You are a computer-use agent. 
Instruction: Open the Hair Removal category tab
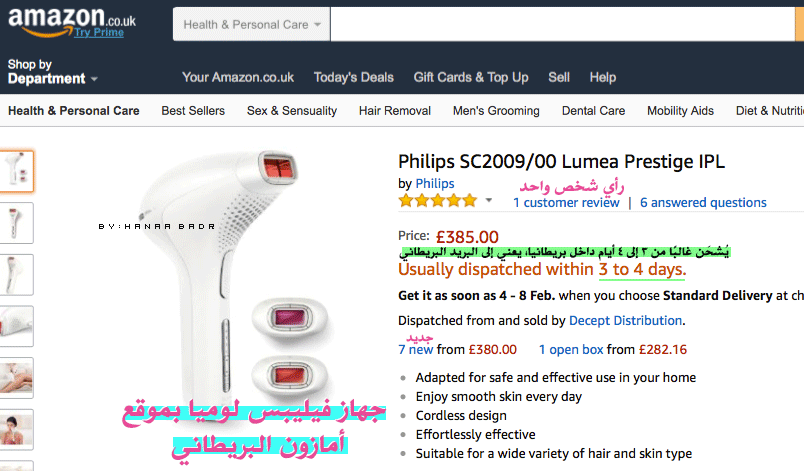[x=395, y=111]
